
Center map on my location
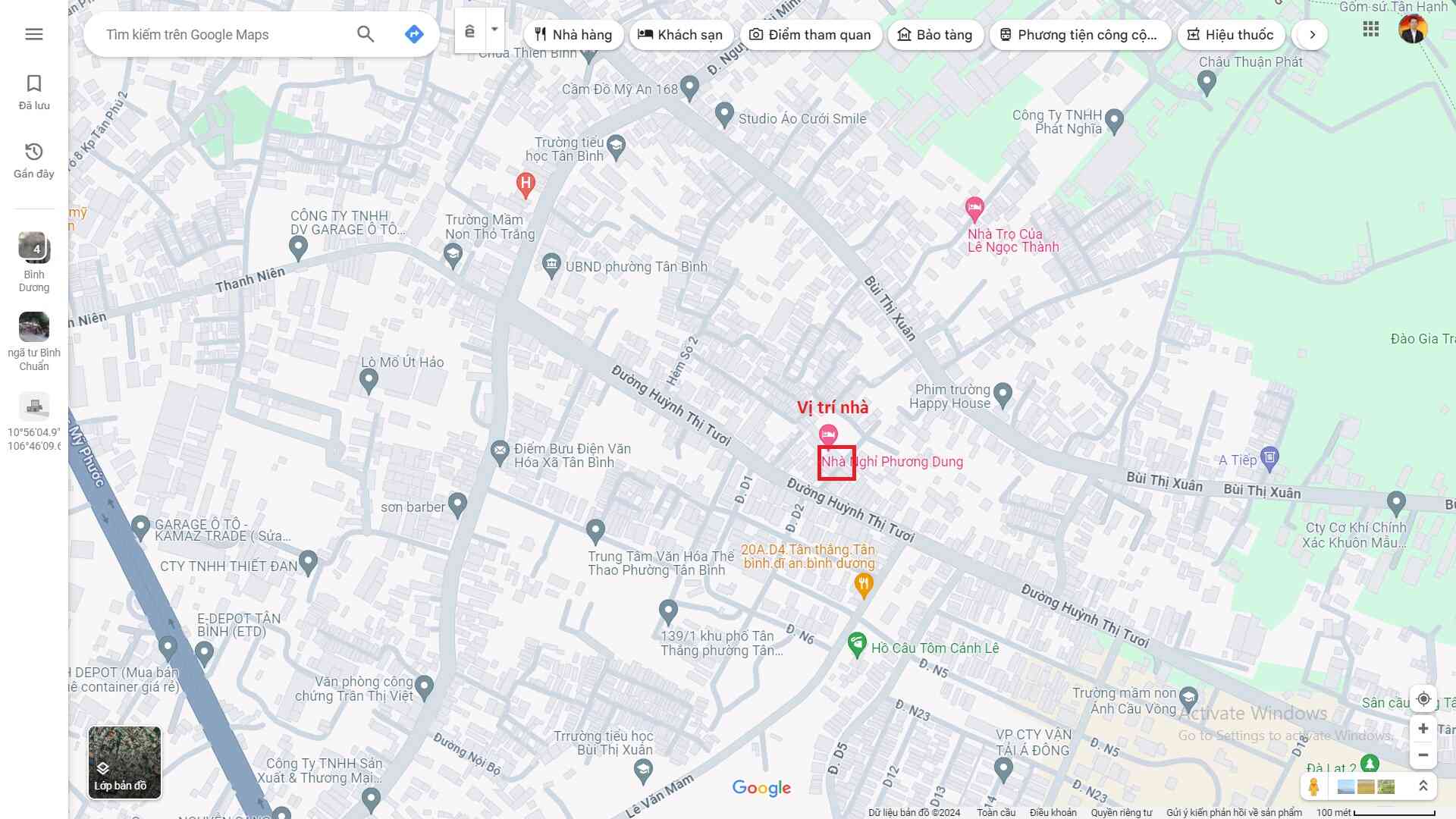(x=1423, y=699)
